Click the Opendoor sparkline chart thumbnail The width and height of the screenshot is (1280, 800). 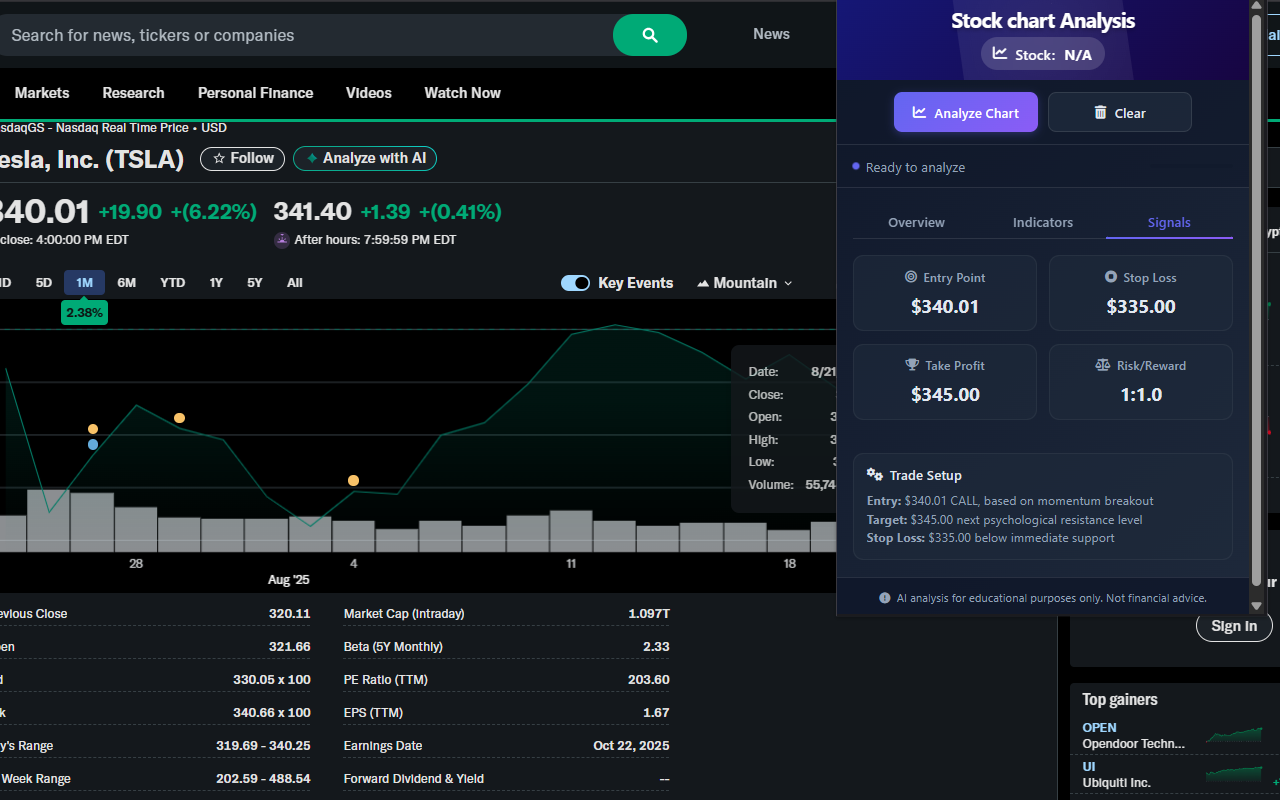[x=1233, y=735]
